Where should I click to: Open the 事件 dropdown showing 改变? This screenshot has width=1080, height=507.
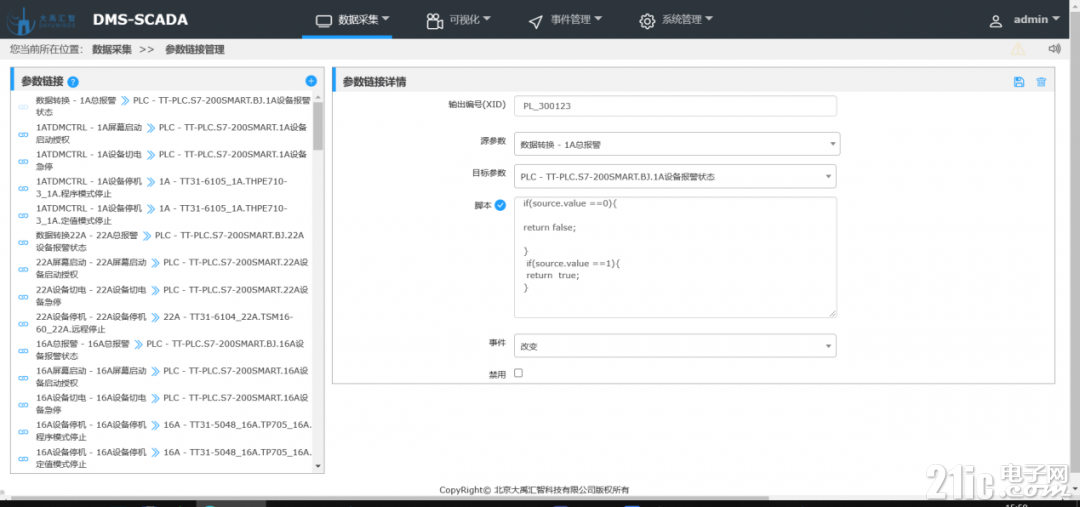(675, 346)
